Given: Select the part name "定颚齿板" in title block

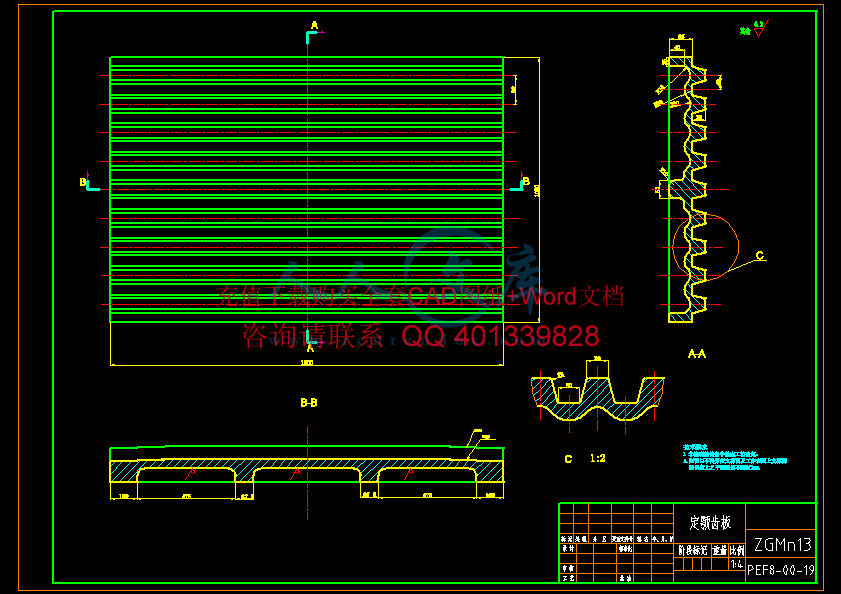Looking at the screenshot, I should pos(710,522).
